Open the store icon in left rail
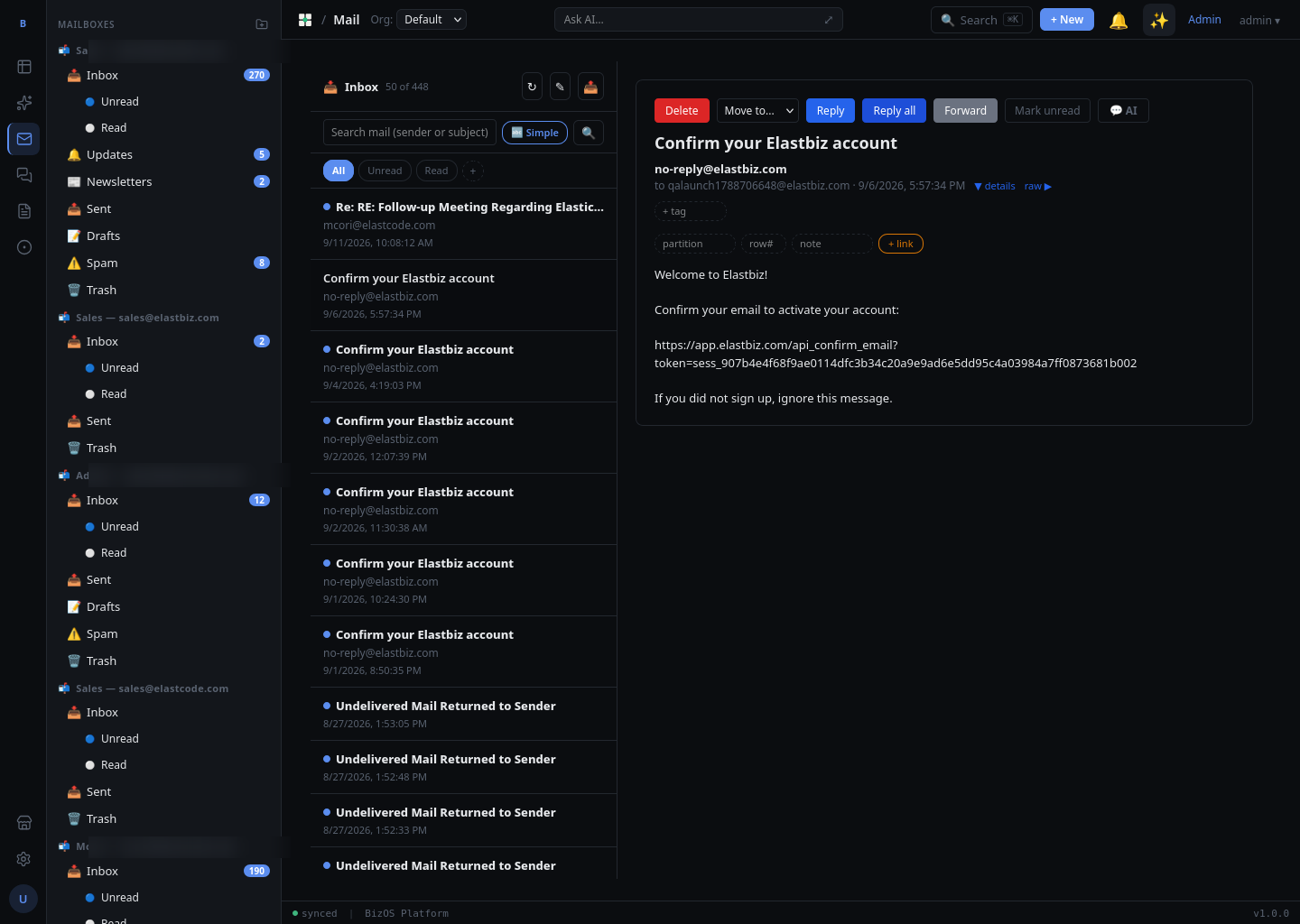The height and width of the screenshot is (924, 1300). [24, 823]
